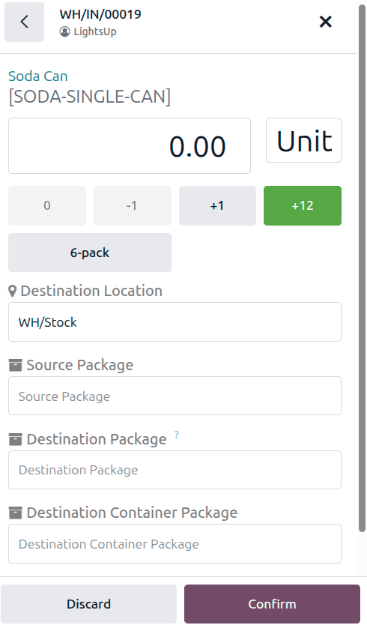The width and height of the screenshot is (367, 628).
Task: Click the Source Package heading label
Action: (x=80, y=365)
